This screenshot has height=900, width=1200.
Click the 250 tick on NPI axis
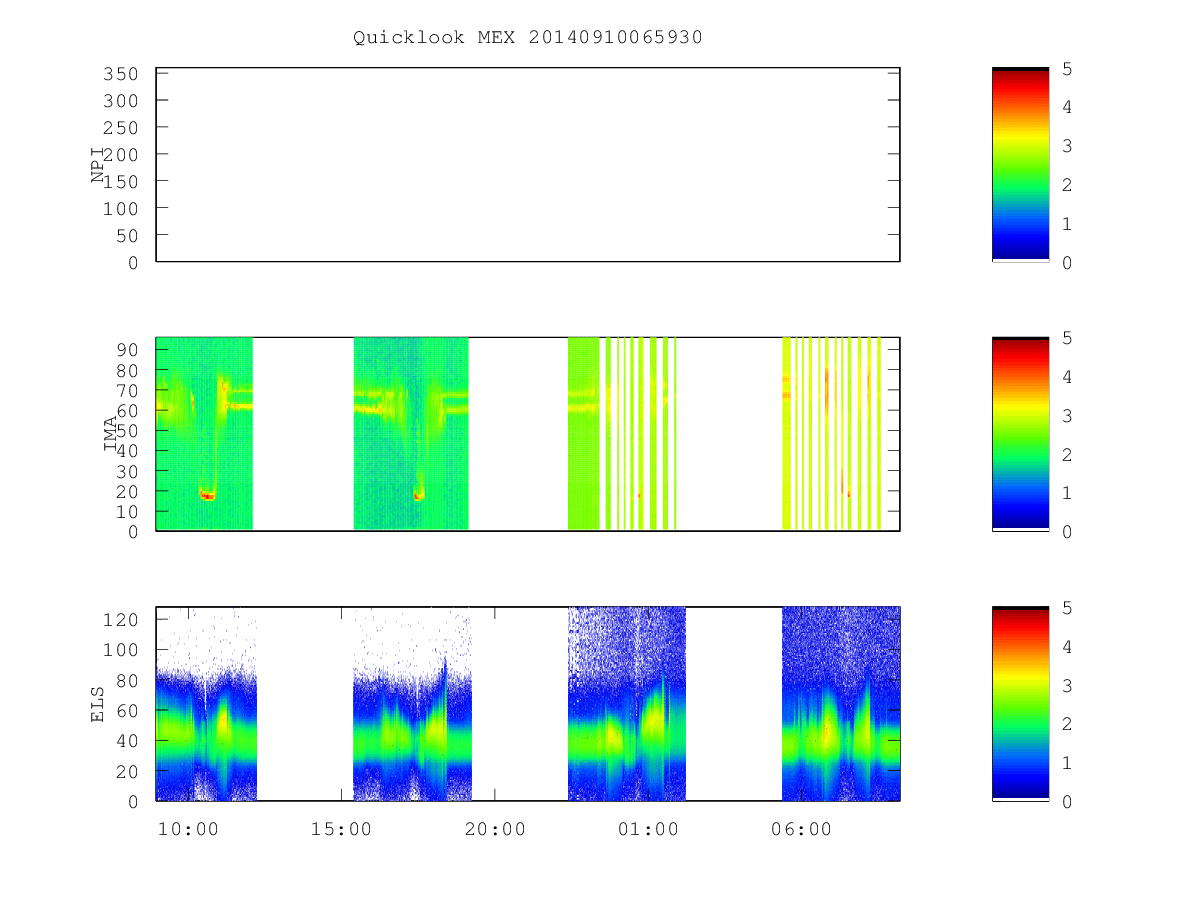[120, 128]
